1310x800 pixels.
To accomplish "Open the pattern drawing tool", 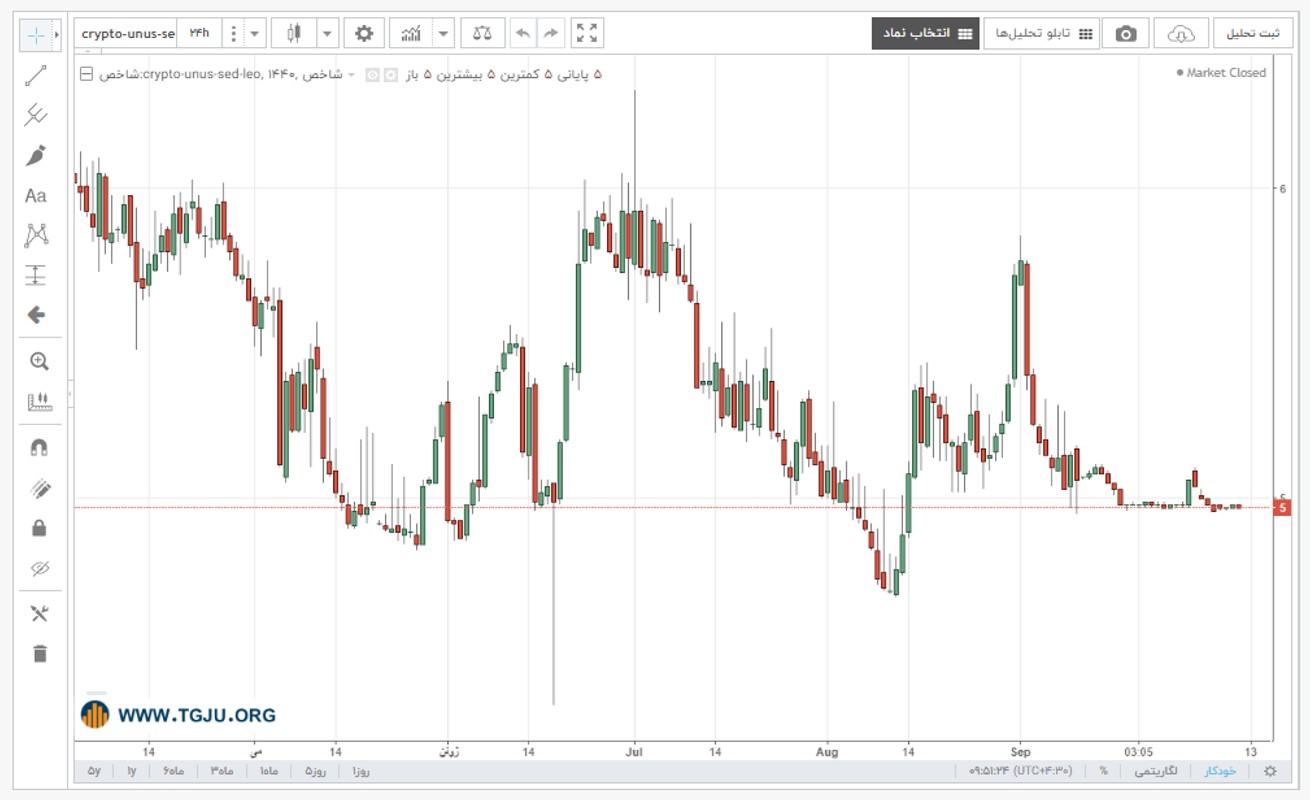I will pos(36,236).
